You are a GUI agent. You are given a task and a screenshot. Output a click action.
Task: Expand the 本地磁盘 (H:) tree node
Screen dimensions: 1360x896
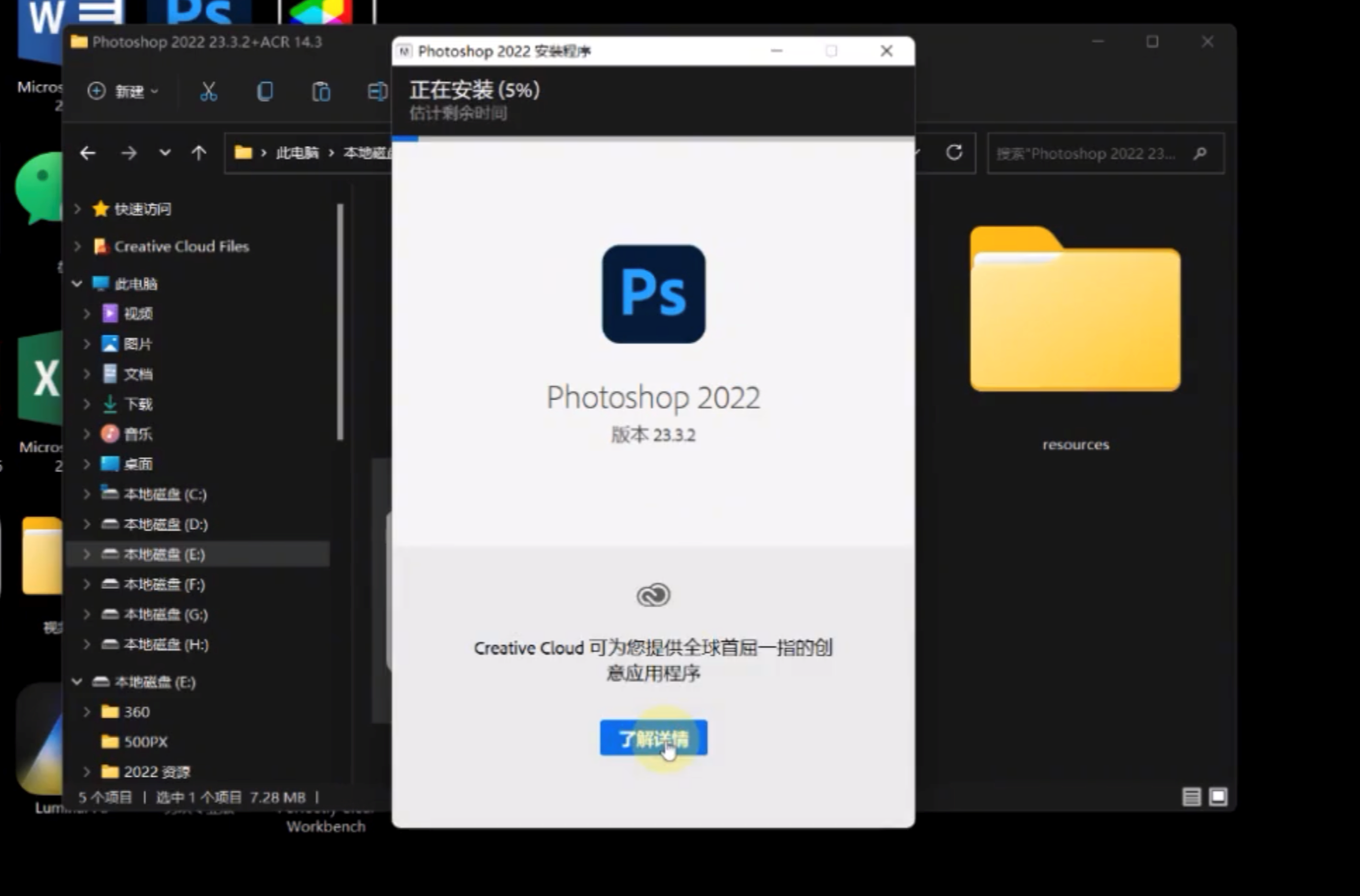coord(87,644)
